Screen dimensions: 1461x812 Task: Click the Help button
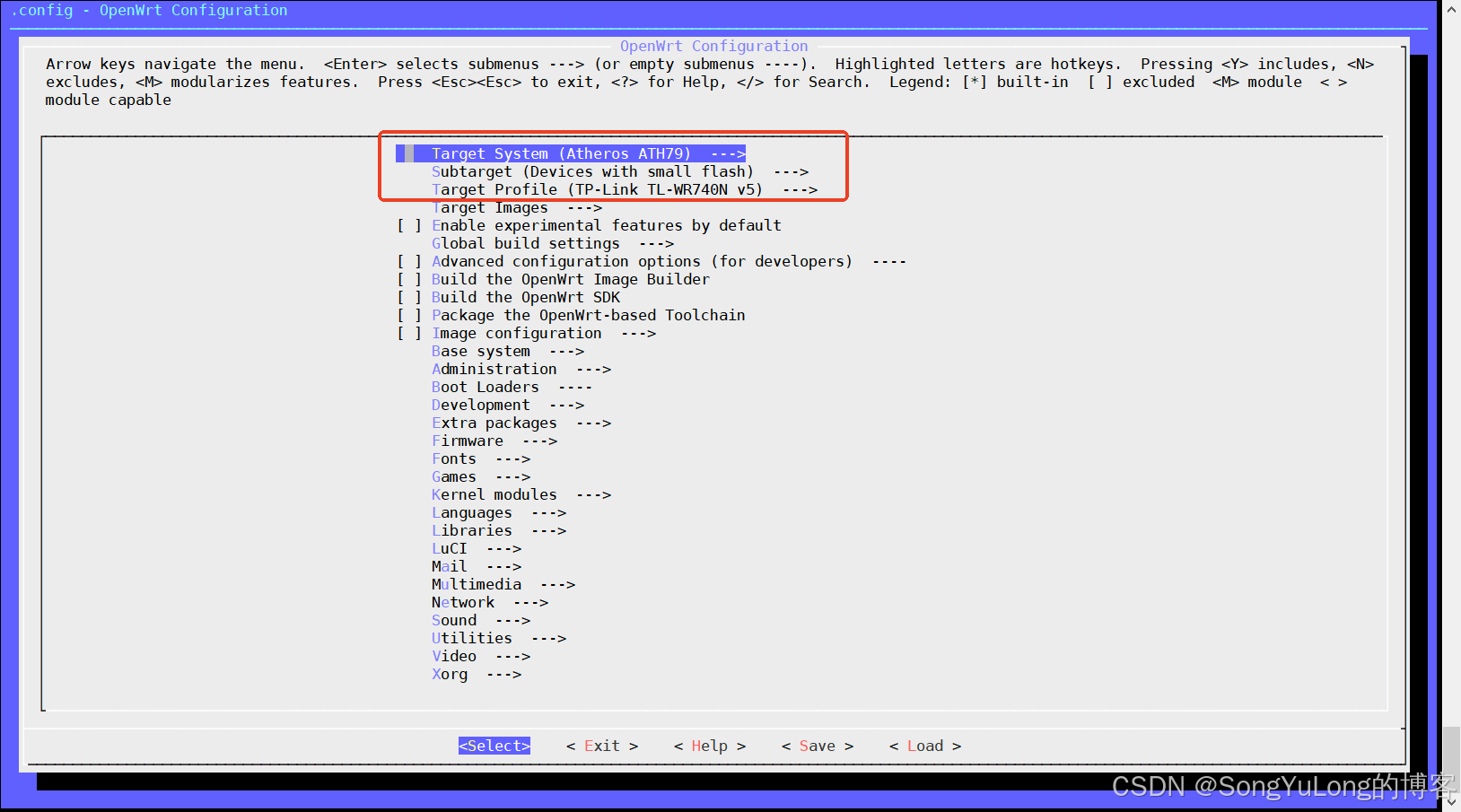tap(710, 746)
